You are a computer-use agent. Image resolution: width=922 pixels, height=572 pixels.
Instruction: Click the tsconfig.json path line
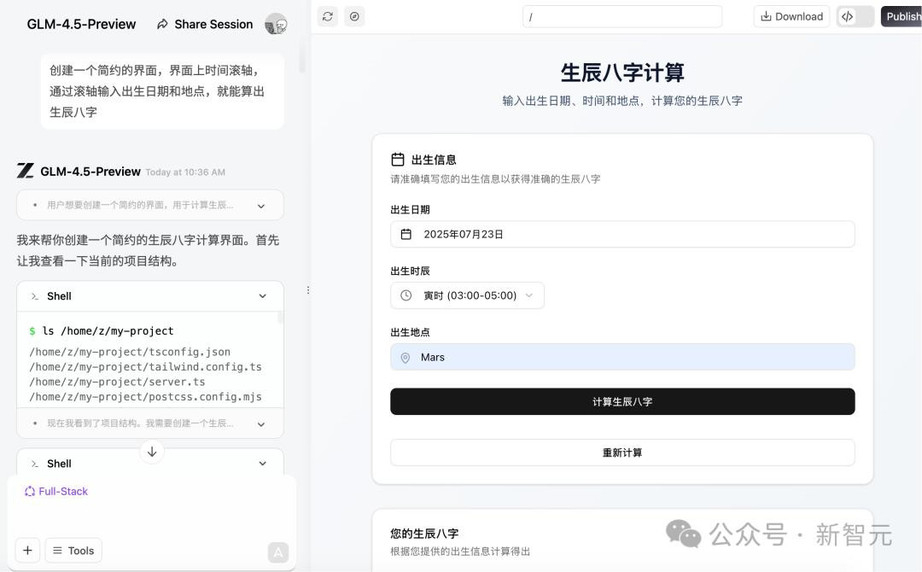pyautogui.click(x=130, y=352)
